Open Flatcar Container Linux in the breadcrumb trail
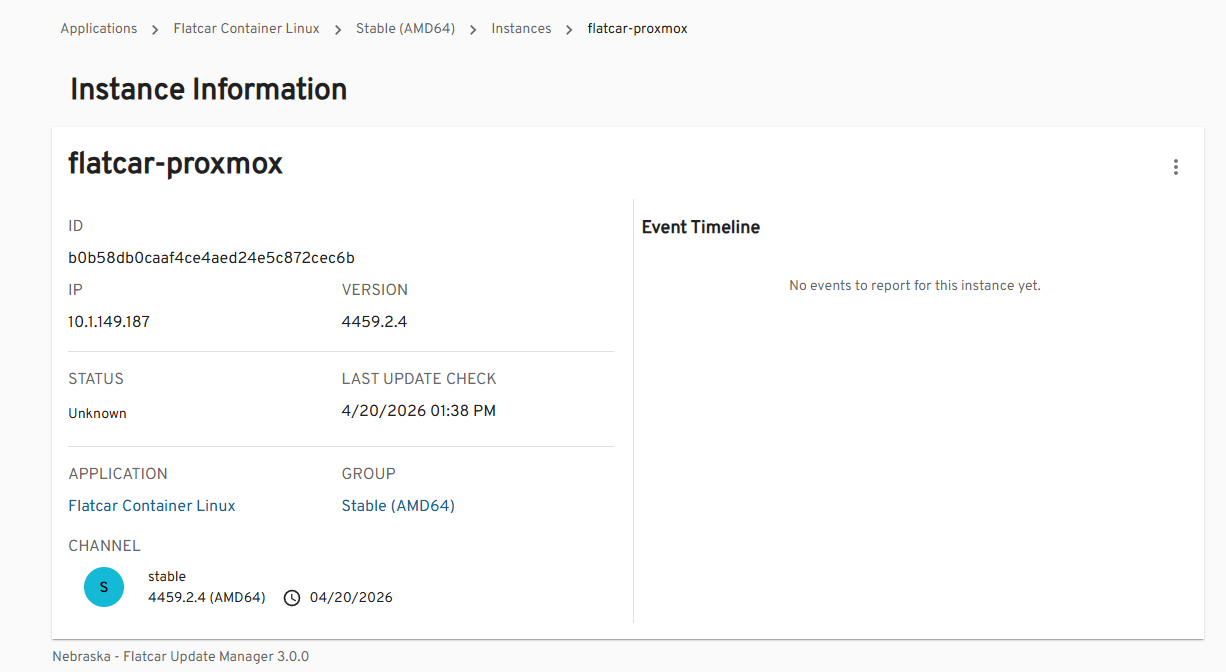The height and width of the screenshot is (672, 1226). 246,29
